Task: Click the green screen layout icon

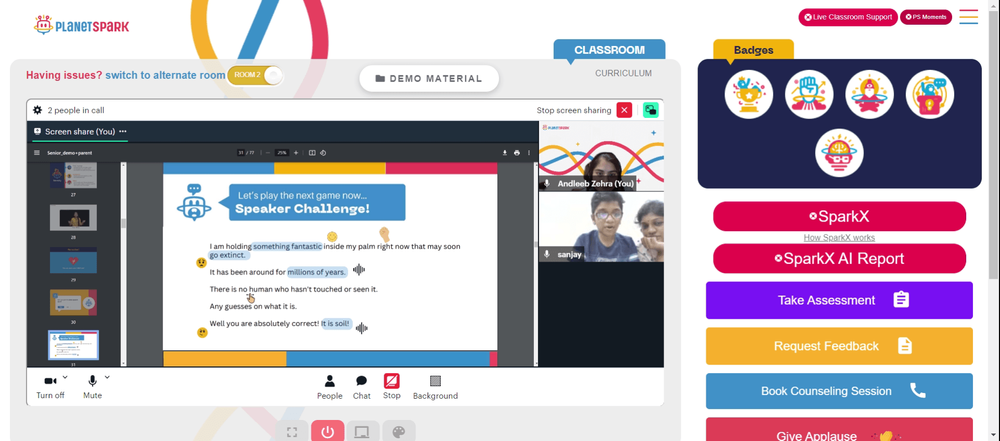Action: [x=651, y=110]
